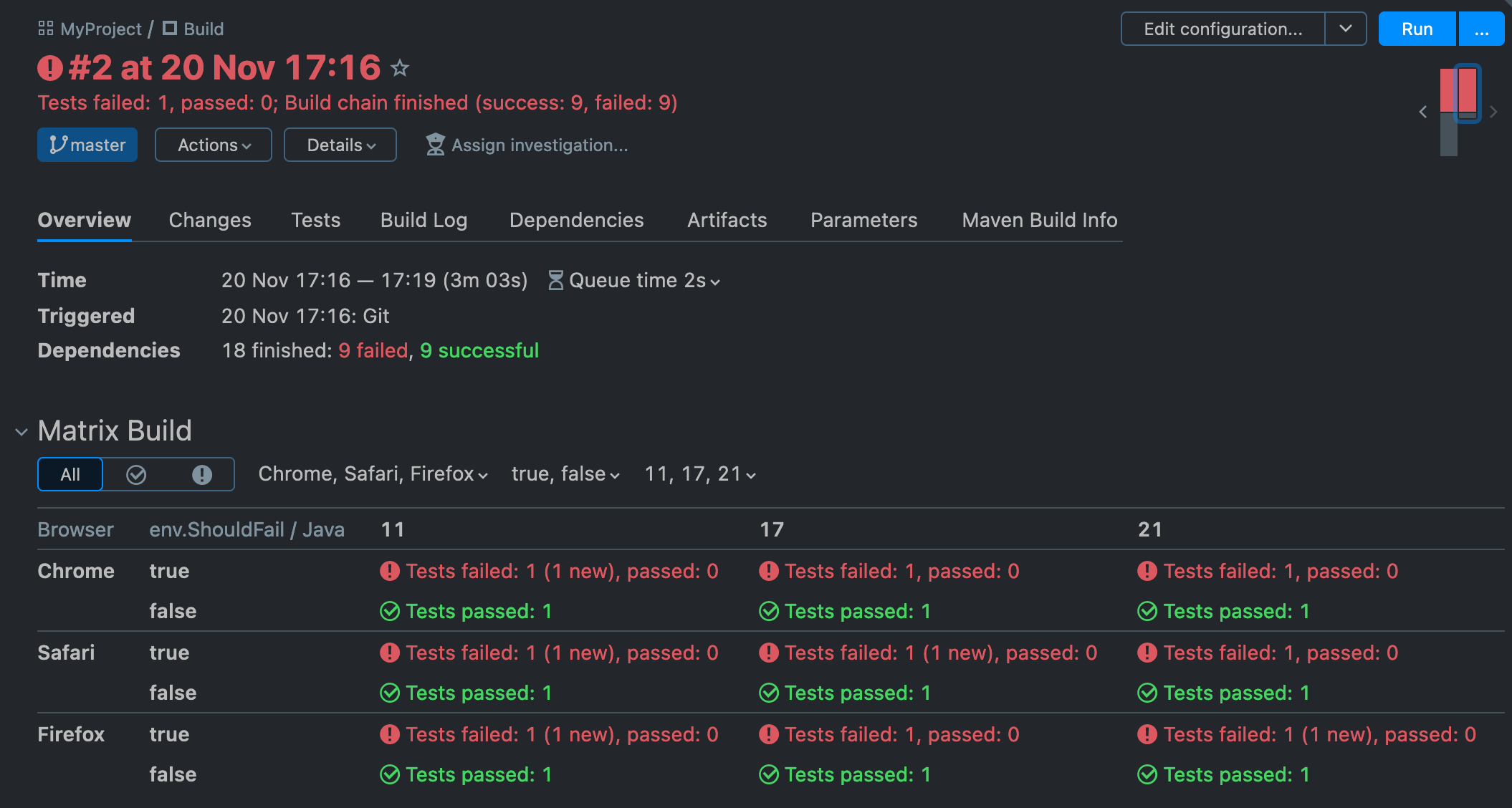Select the All filter in Matrix Build
Image resolution: width=1512 pixels, height=808 pixels.
pyautogui.click(x=70, y=473)
